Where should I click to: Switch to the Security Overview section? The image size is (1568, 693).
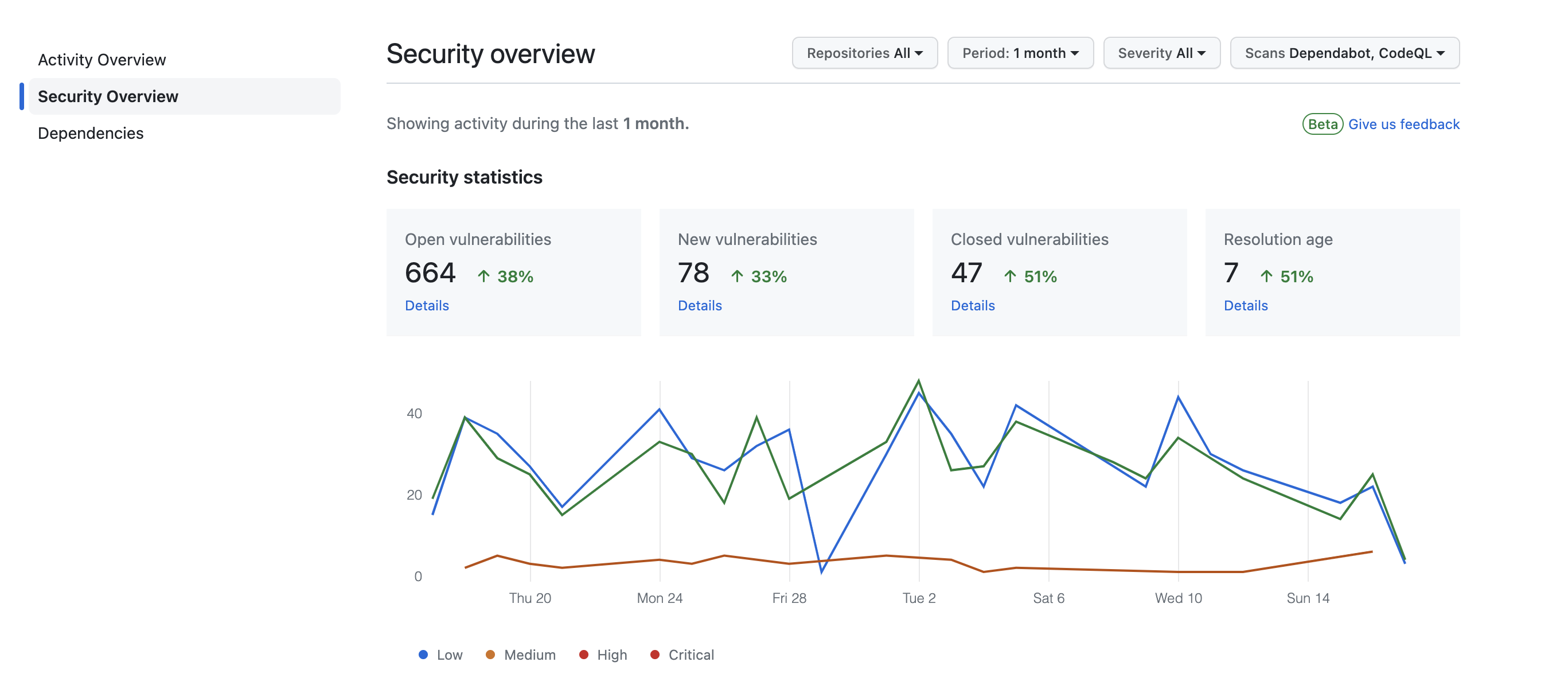[108, 96]
